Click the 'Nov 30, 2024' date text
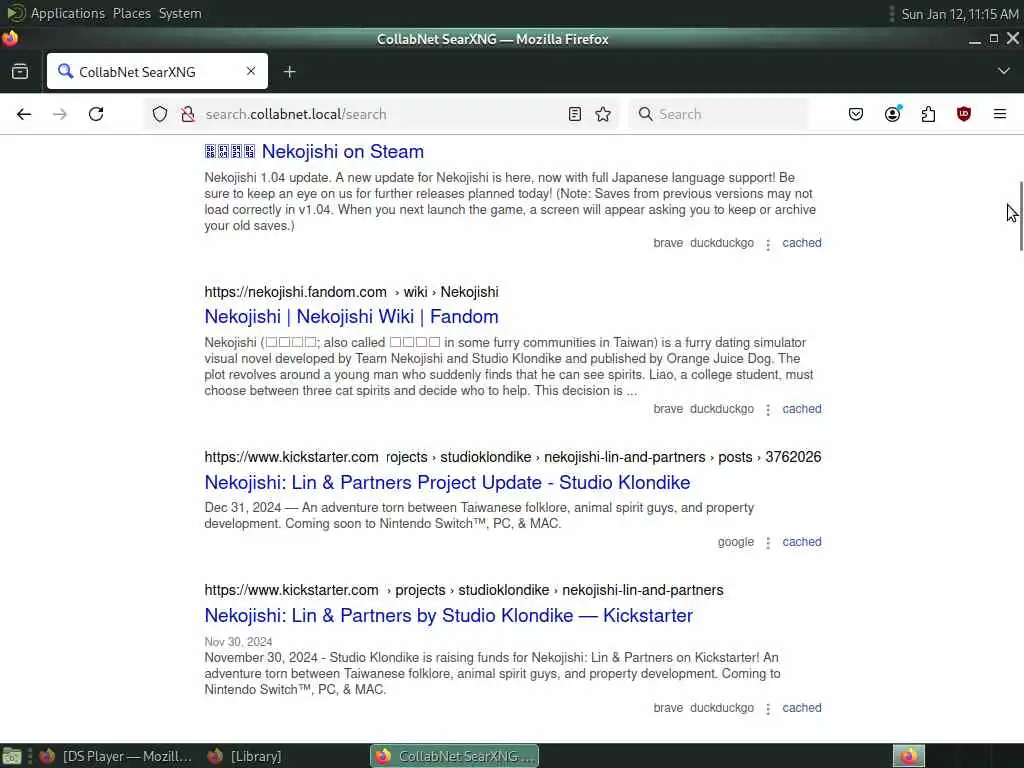Image resolution: width=1024 pixels, height=768 pixels. [x=238, y=642]
